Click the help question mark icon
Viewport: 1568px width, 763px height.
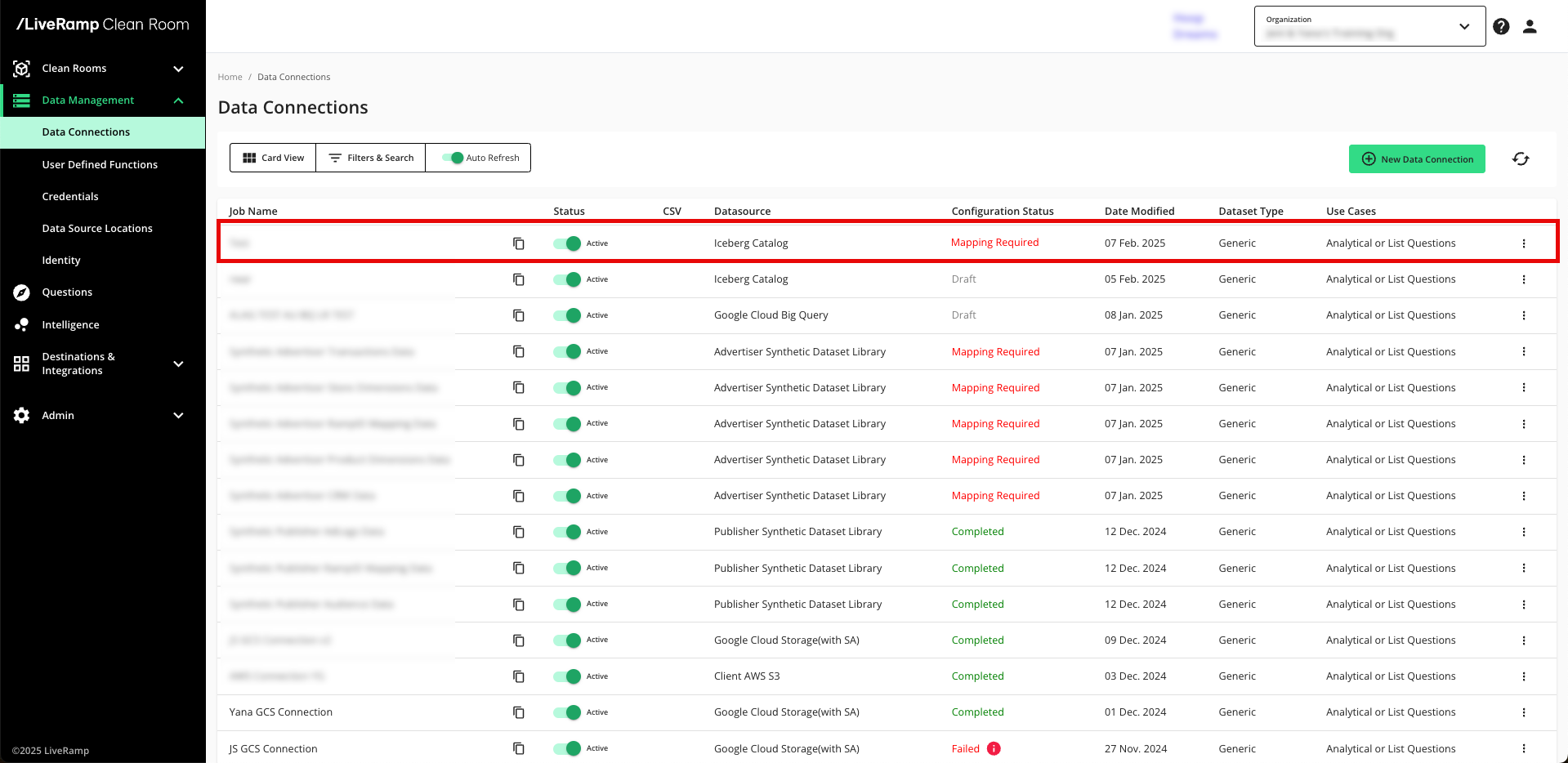click(1501, 26)
